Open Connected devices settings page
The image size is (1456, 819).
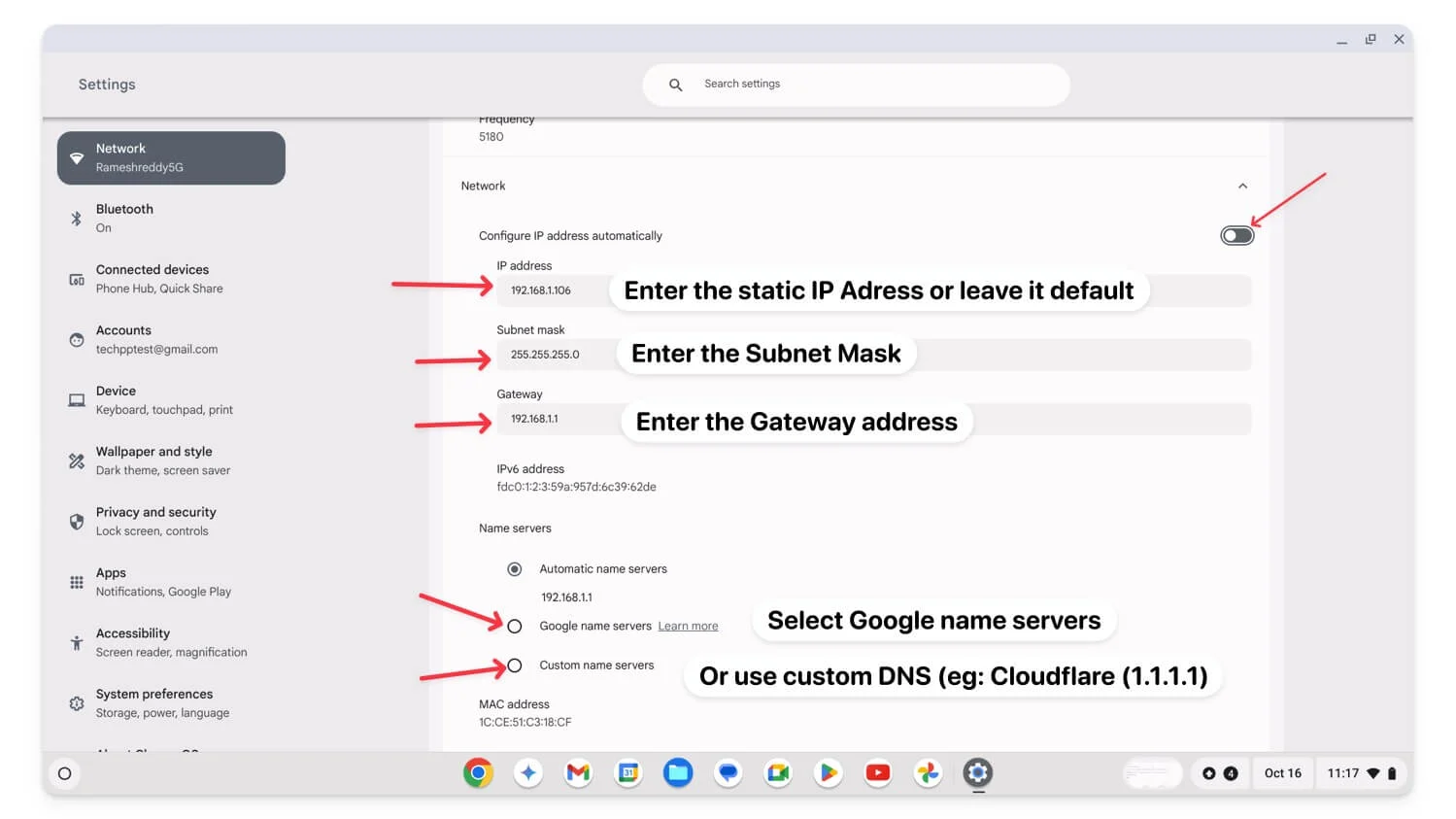(171, 280)
